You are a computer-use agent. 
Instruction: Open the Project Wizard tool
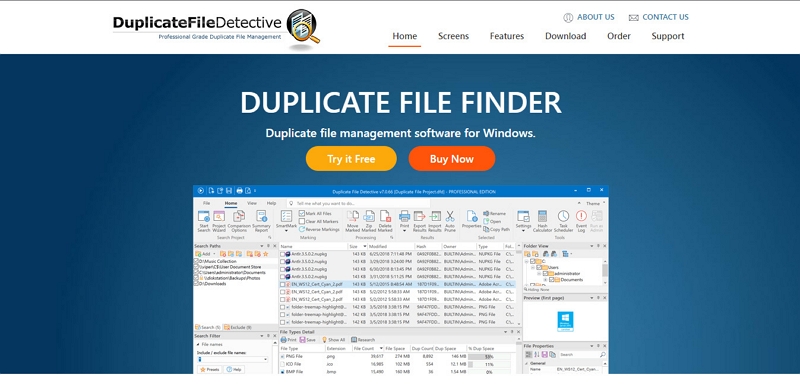click(219, 221)
